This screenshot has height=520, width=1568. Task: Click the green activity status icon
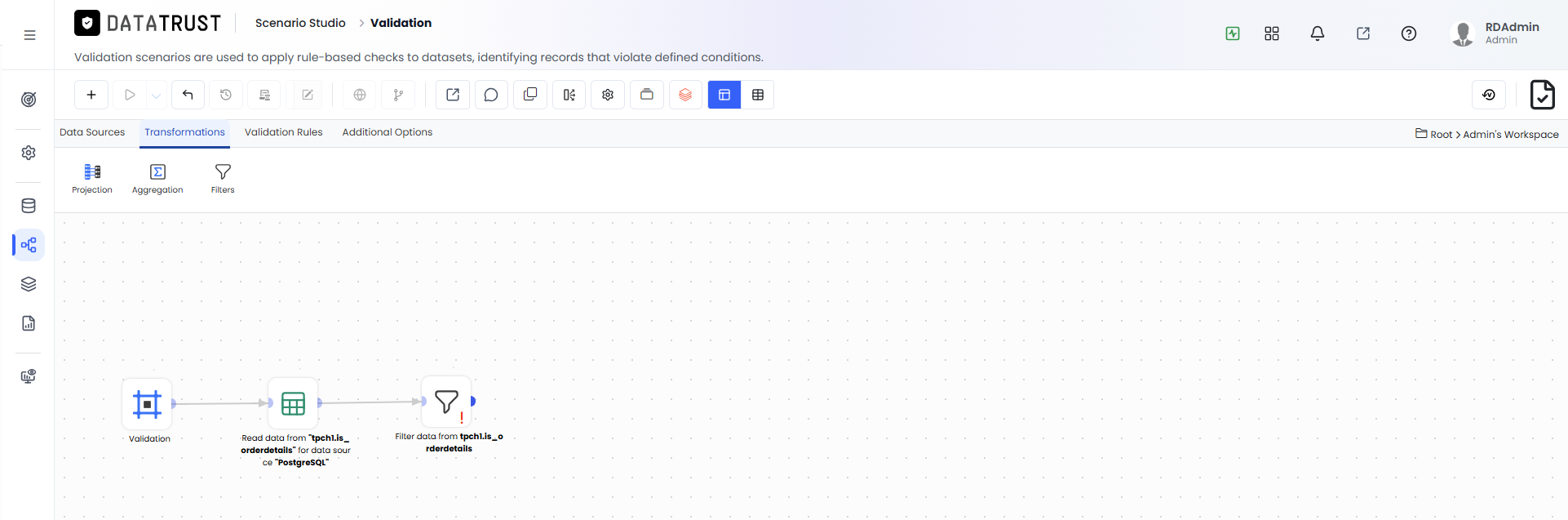point(1233,33)
